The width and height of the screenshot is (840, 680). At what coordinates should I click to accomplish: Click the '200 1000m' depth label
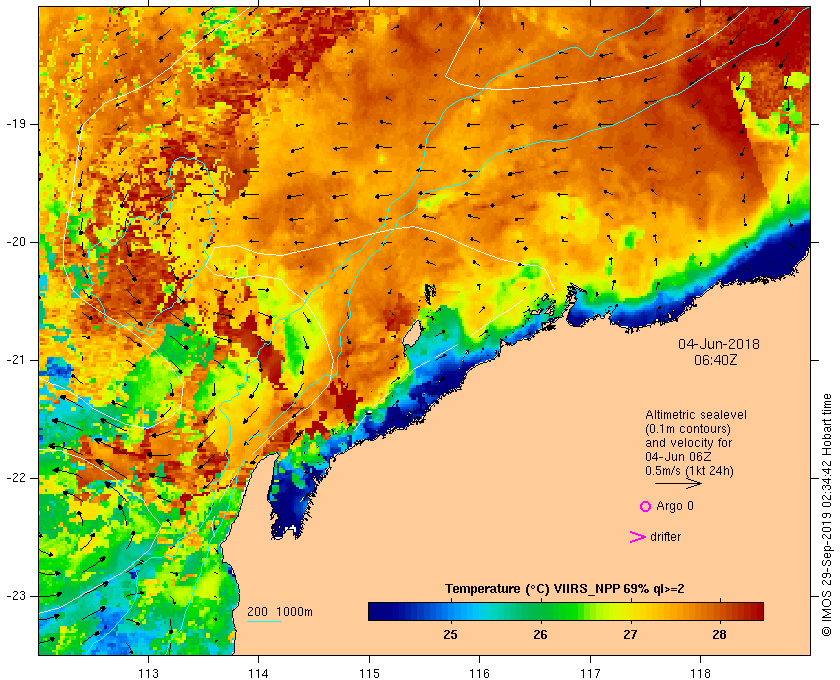pos(280,612)
